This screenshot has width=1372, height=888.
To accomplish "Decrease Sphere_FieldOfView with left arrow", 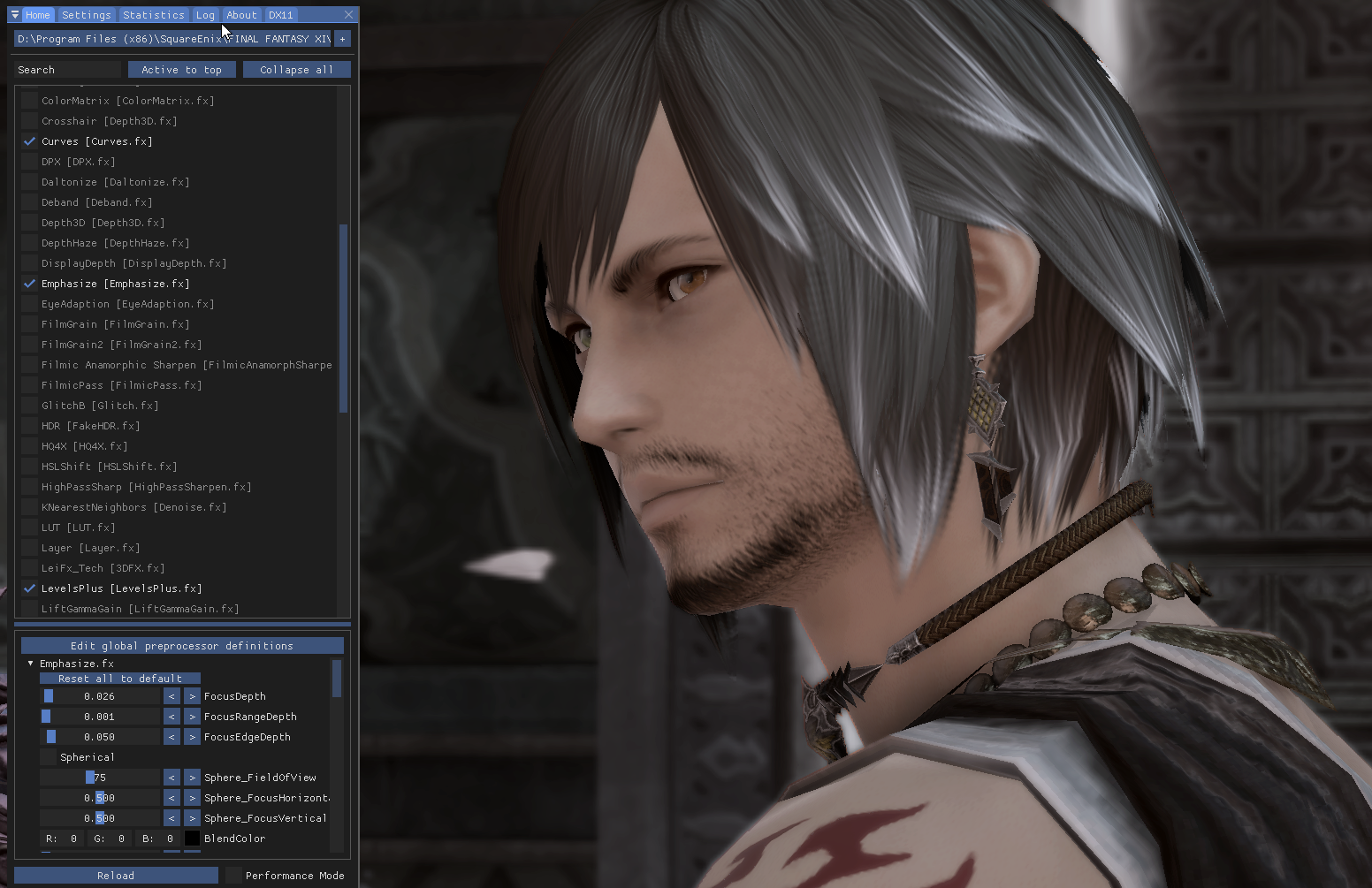I will 171,778.
